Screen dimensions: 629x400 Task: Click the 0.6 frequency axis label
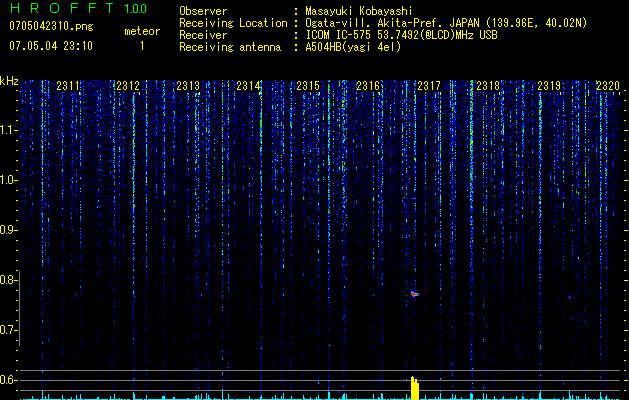coord(7,380)
